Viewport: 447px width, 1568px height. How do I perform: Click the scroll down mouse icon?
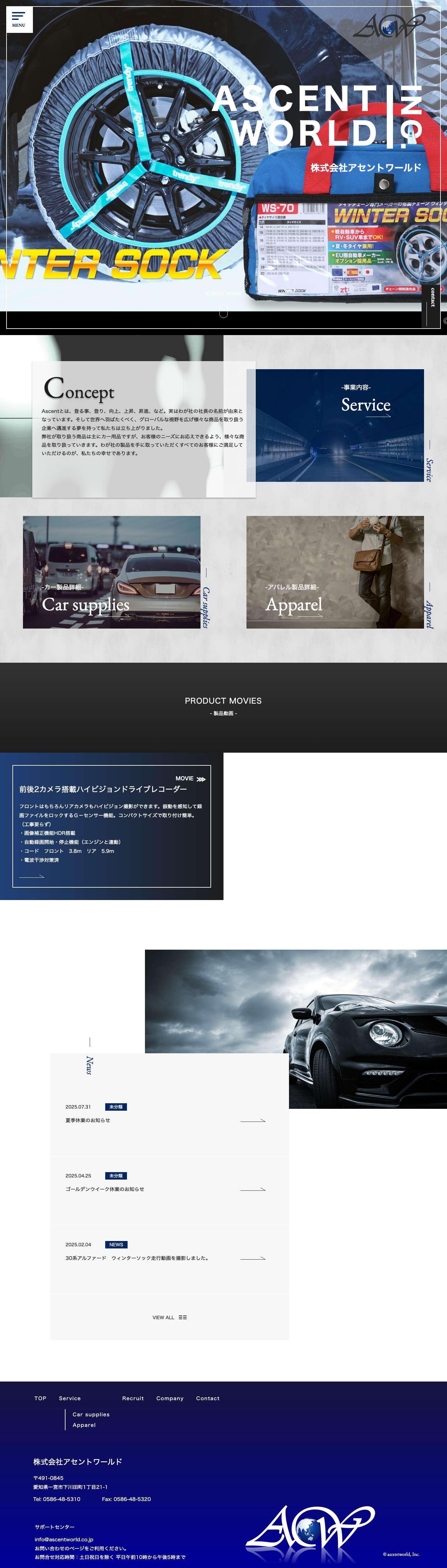tap(223, 312)
